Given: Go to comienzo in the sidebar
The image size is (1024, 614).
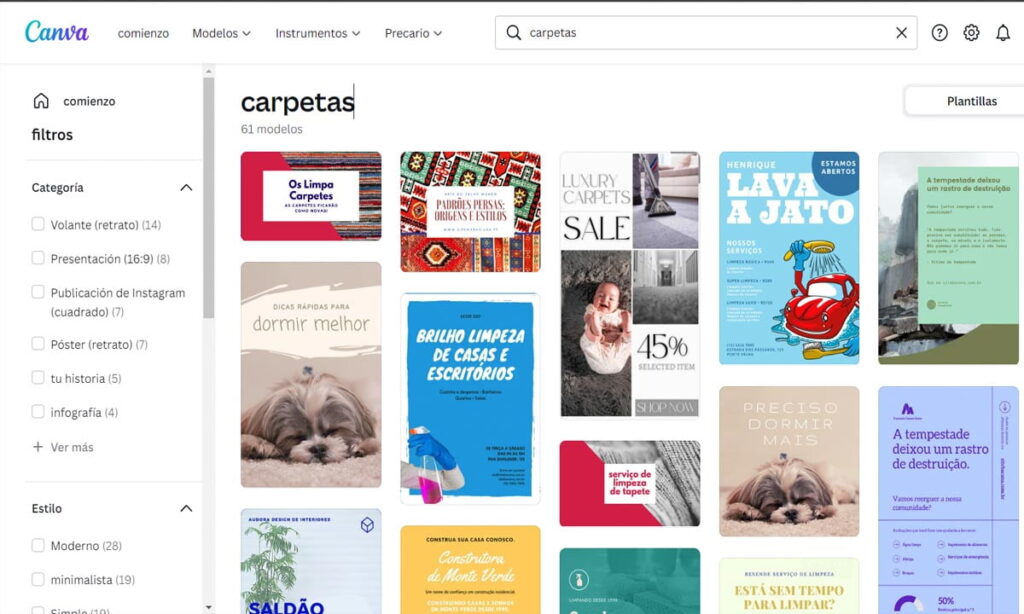Looking at the screenshot, I should (89, 101).
